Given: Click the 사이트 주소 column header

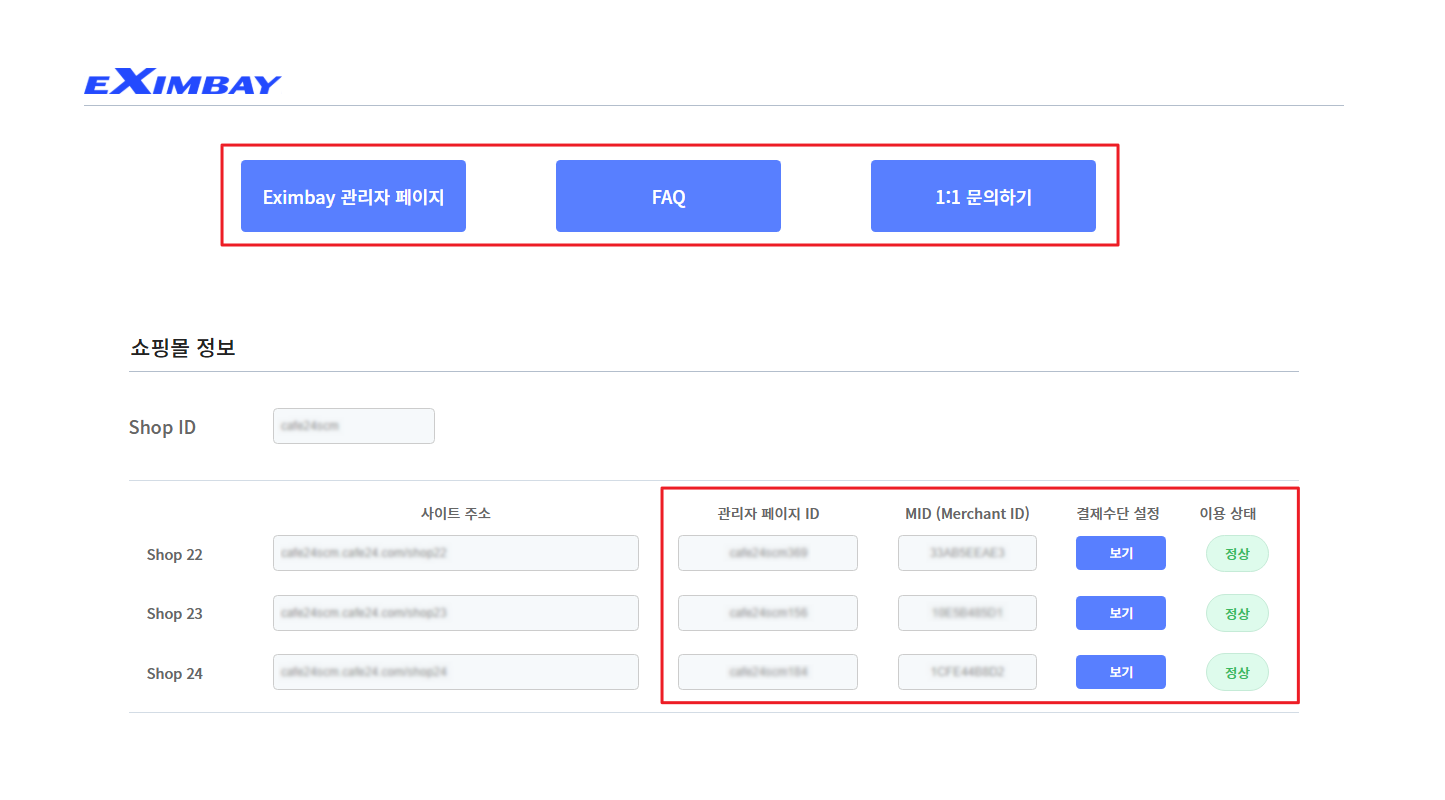Looking at the screenshot, I should pos(456,513).
